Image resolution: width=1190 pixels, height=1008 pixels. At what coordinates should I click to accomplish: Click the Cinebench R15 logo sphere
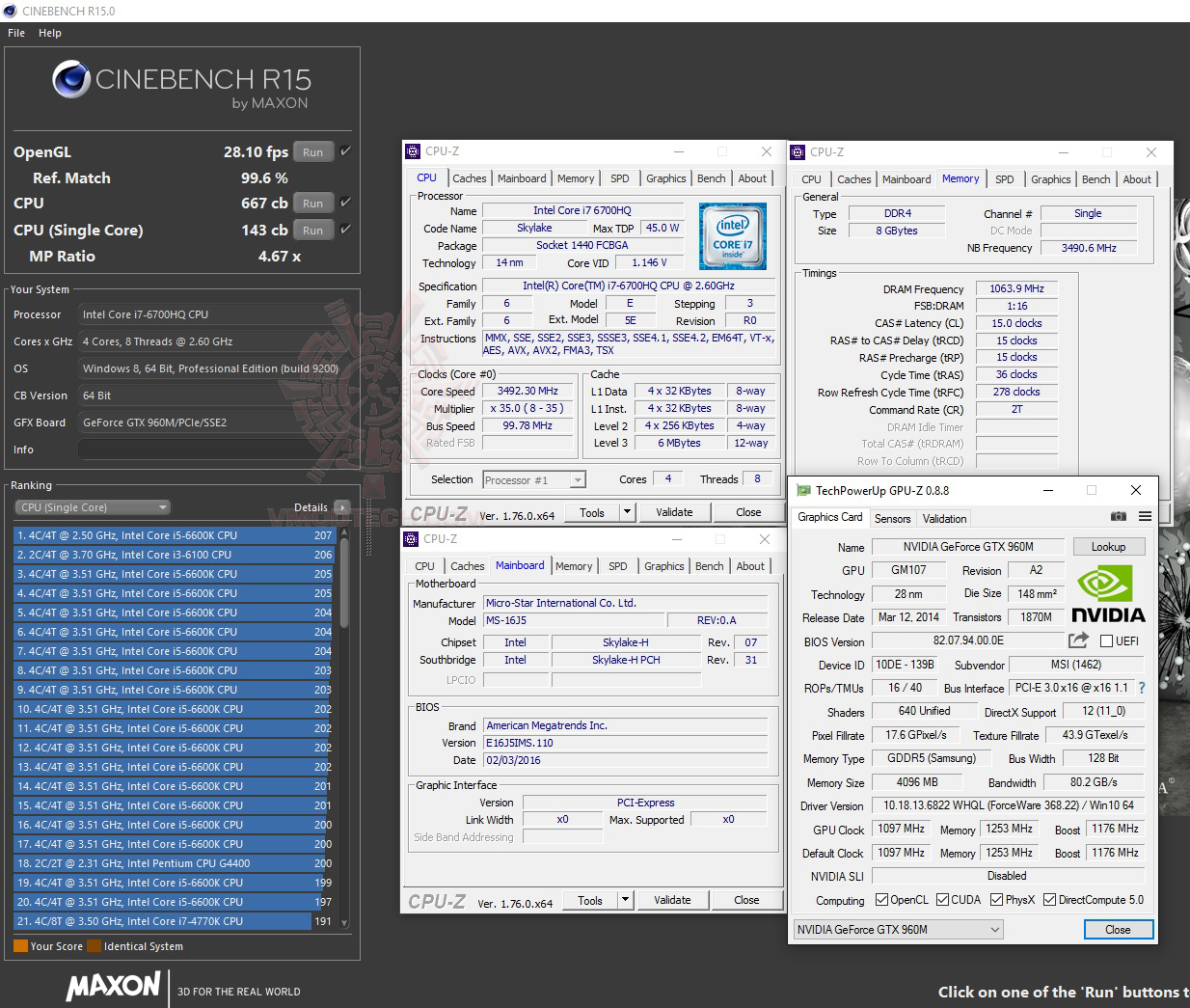(x=70, y=79)
